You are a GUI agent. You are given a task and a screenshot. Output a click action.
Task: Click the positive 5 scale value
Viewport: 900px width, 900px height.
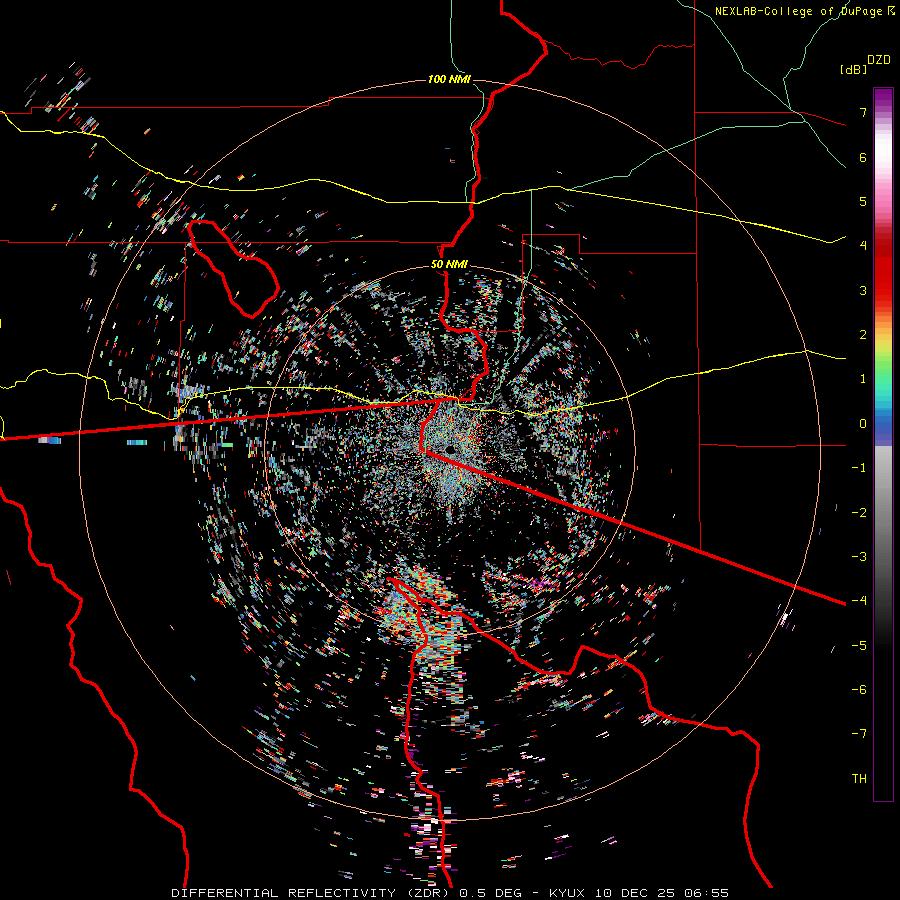[x=863, y=201]
